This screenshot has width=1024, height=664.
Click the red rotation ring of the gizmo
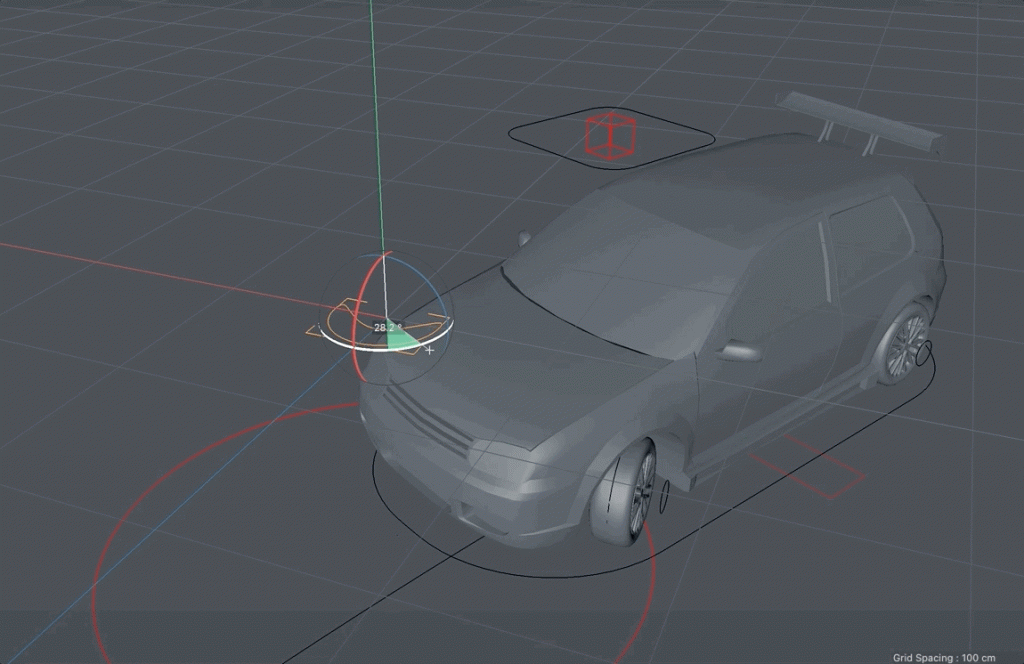tap(357, 307)
